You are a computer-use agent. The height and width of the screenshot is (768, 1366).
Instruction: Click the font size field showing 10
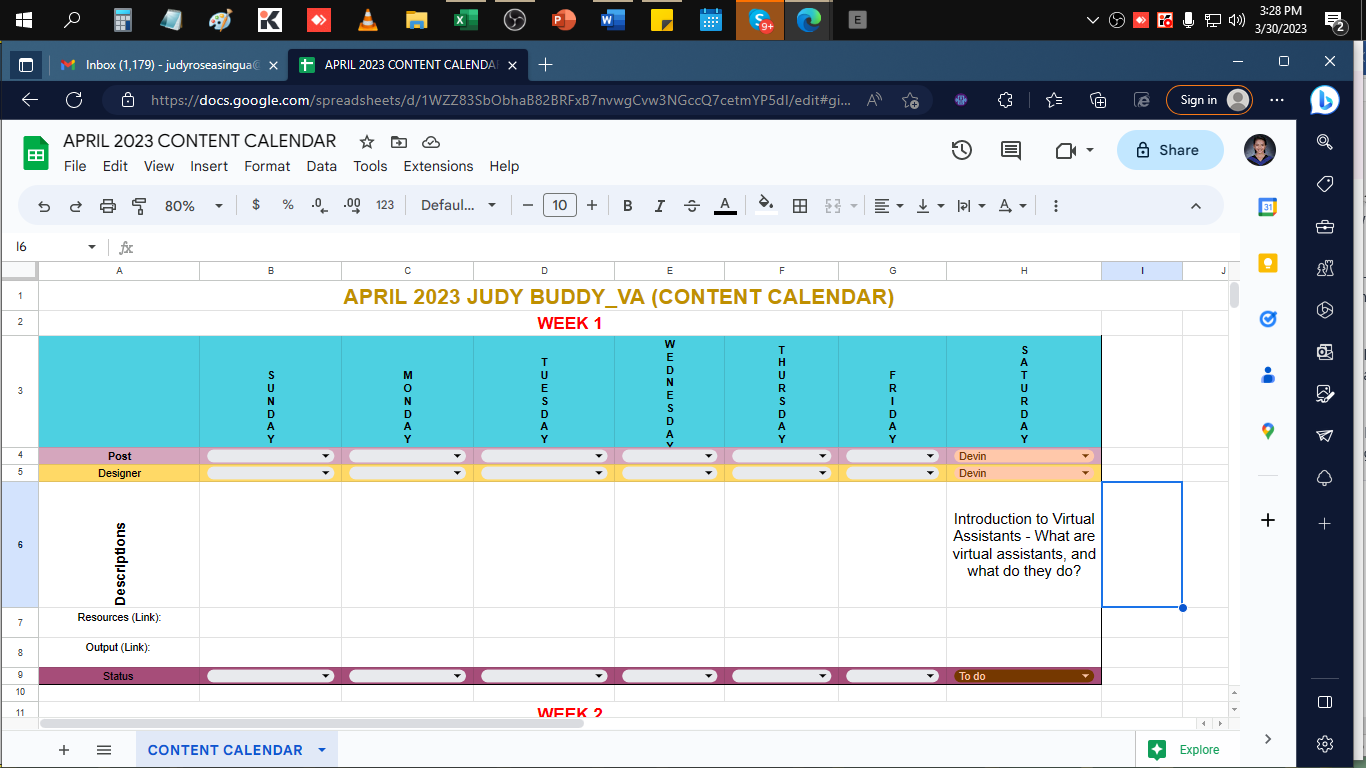(x=560, y=205)
